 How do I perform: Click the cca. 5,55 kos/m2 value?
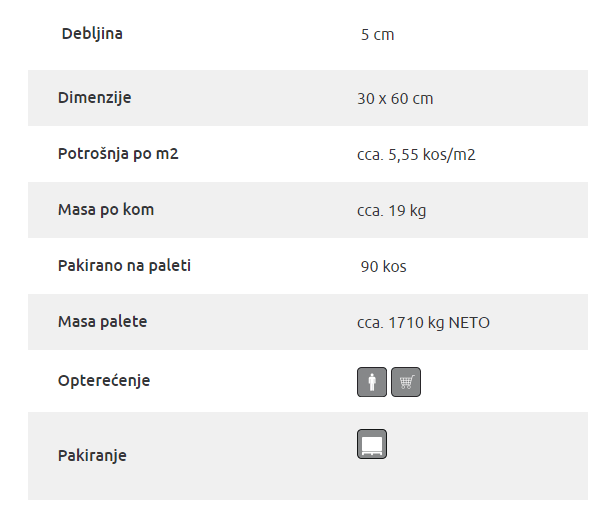[x=416, y=155]
